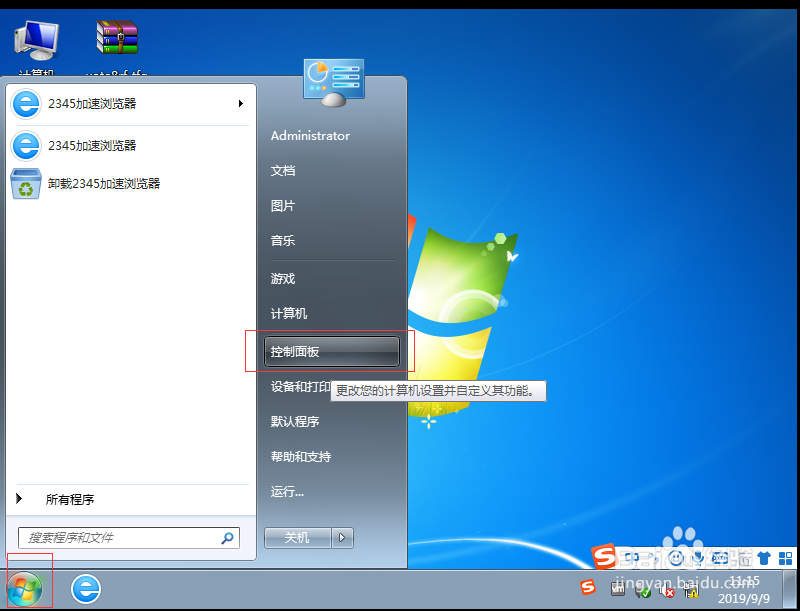The width and height of the screenshot is (800, 611).
Task: Launch 2345加速浏览器 from the Start menu
Action: pos(110,103)
